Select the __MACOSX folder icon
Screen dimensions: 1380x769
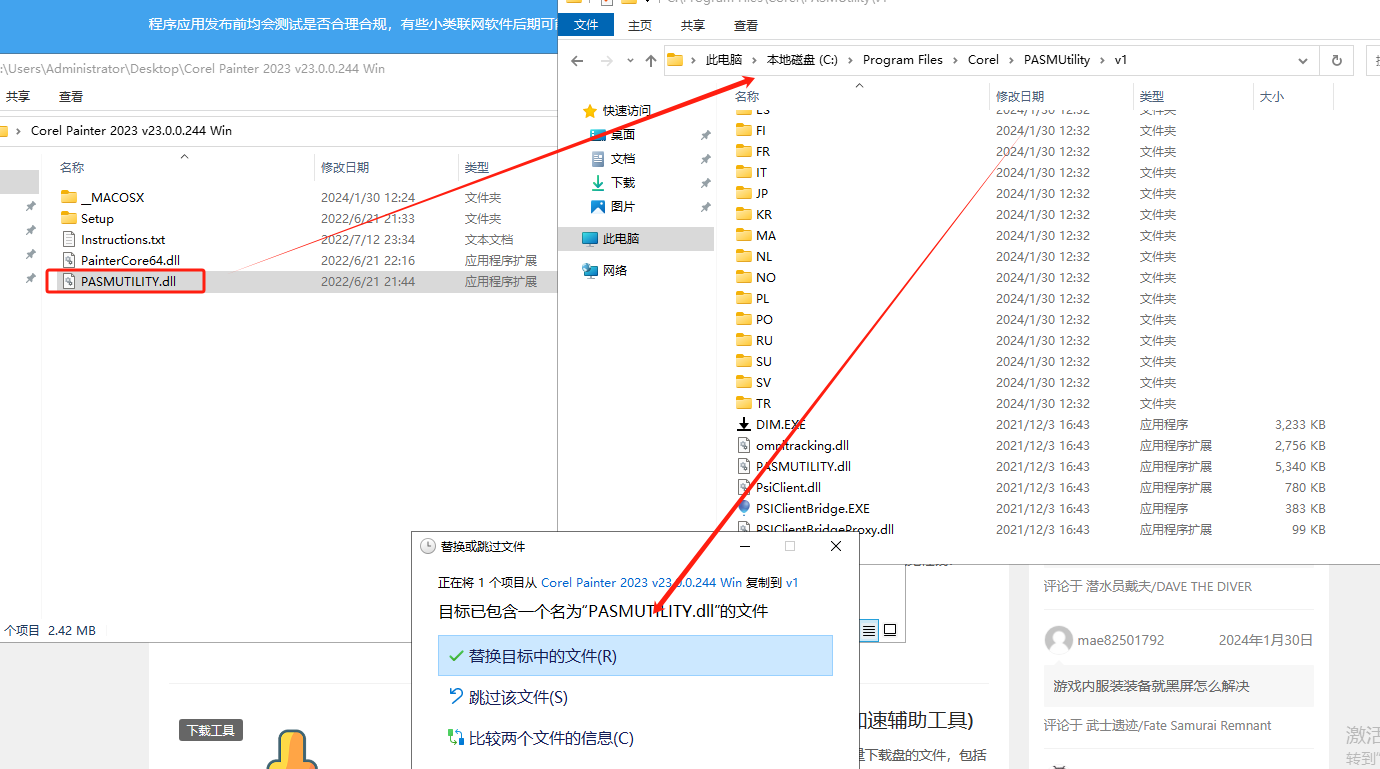click(x=68, y=197)
